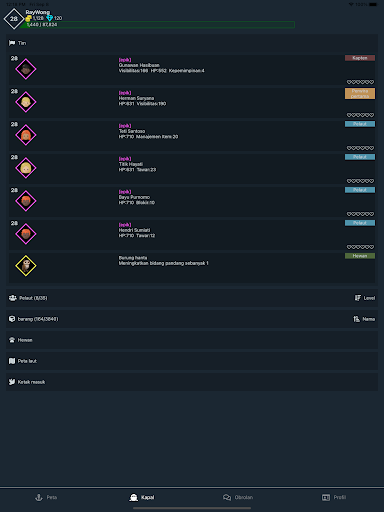The width and height of the screenshot is (384, 512).
Task: Select the Kapal ship tab
Action: point(142,497)
